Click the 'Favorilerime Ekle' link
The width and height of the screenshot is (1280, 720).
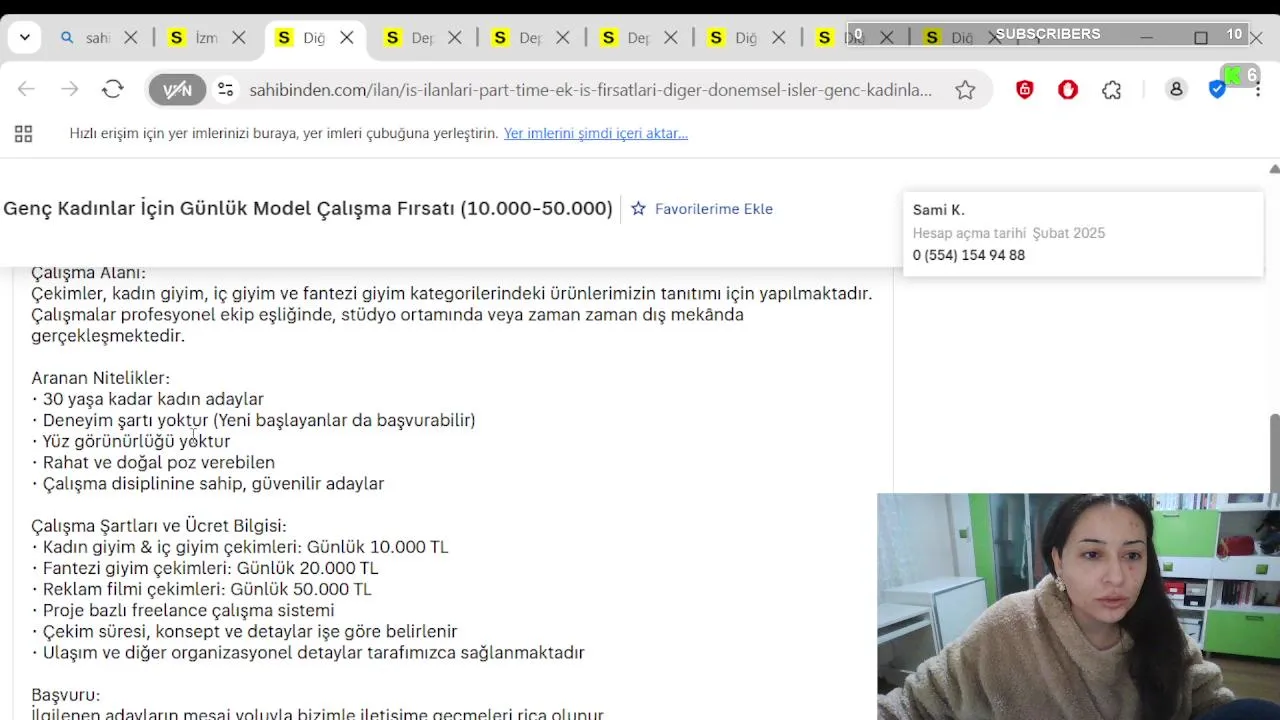pos(714,209)
